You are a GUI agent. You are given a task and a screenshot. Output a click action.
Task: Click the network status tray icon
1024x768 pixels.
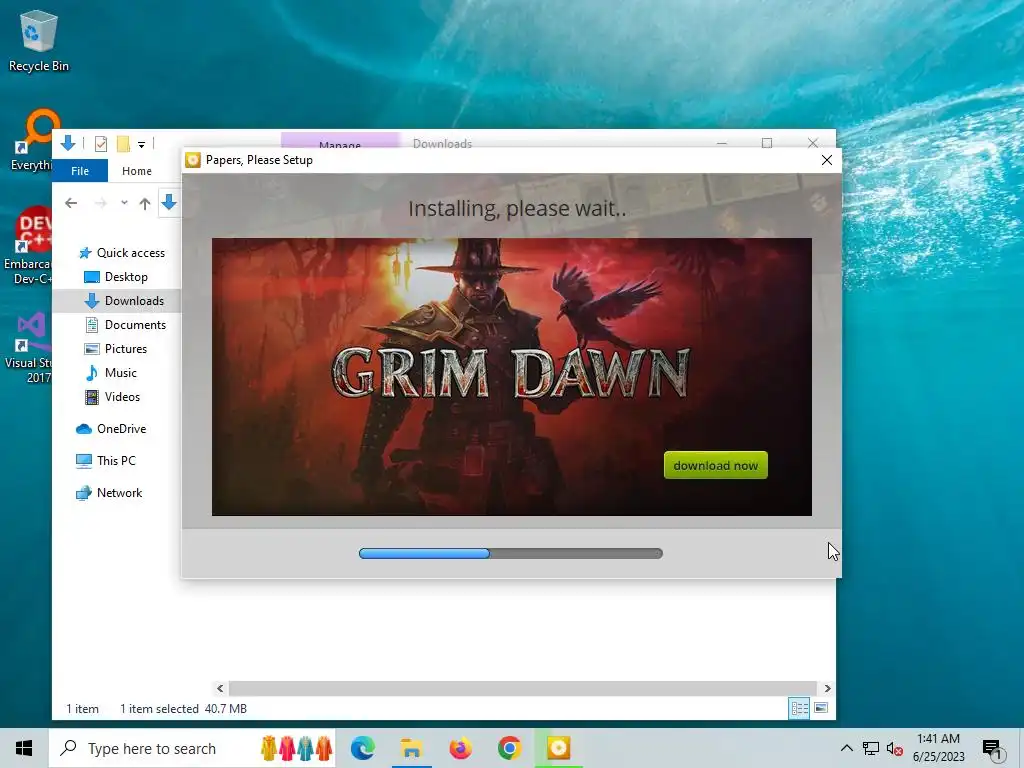(871, 748)
